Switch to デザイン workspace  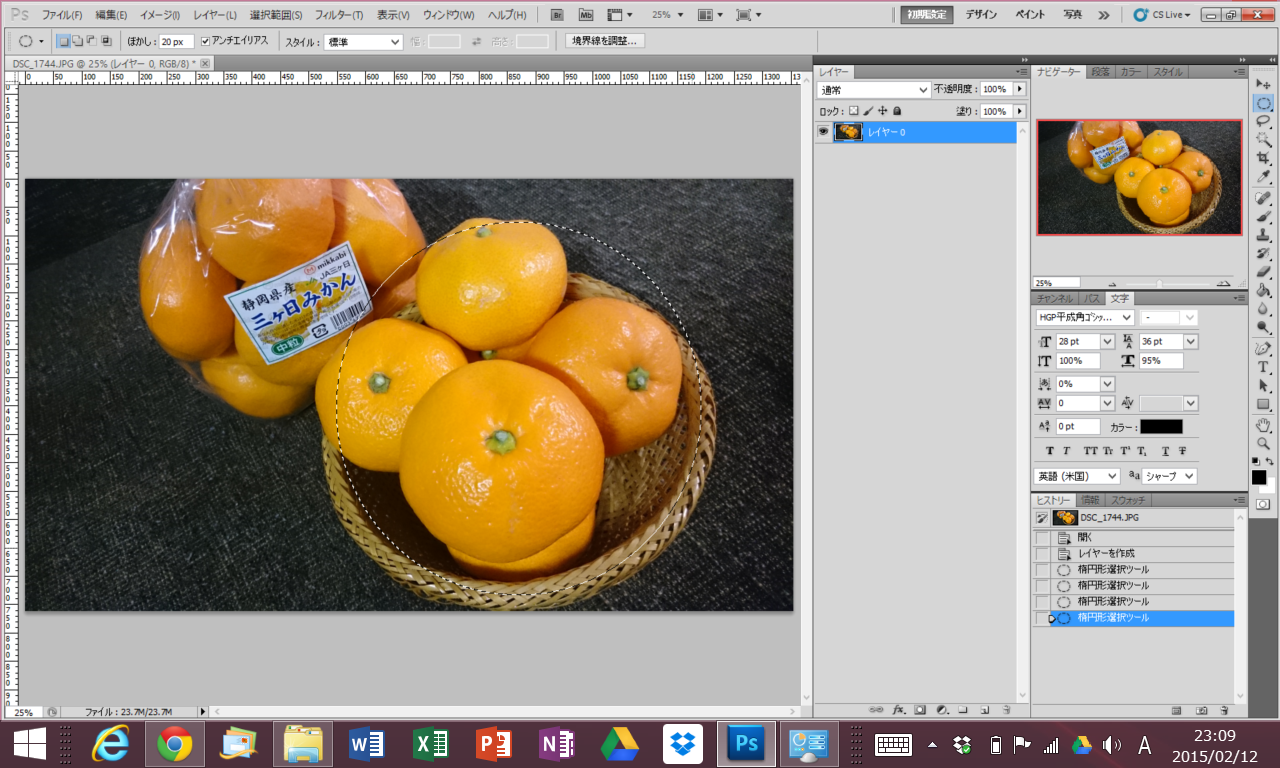tap(981, 15)
